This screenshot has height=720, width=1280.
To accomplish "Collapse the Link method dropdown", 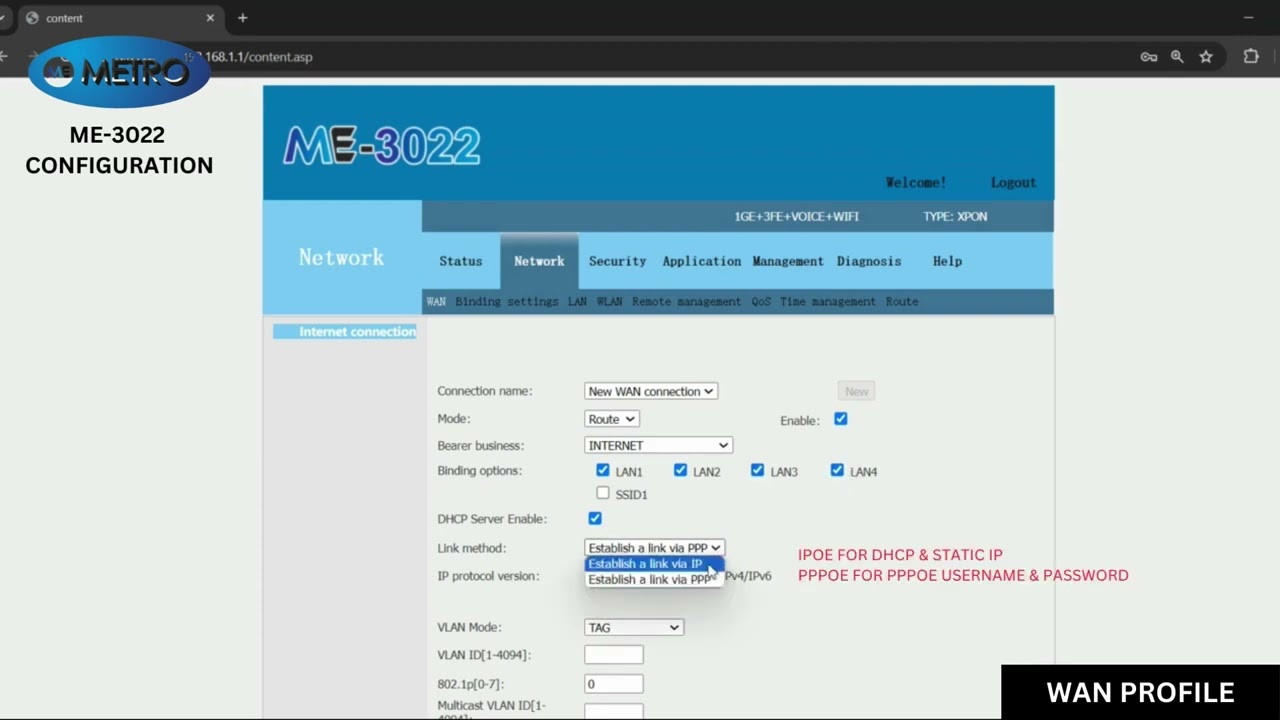I will [x=654, y=548].
